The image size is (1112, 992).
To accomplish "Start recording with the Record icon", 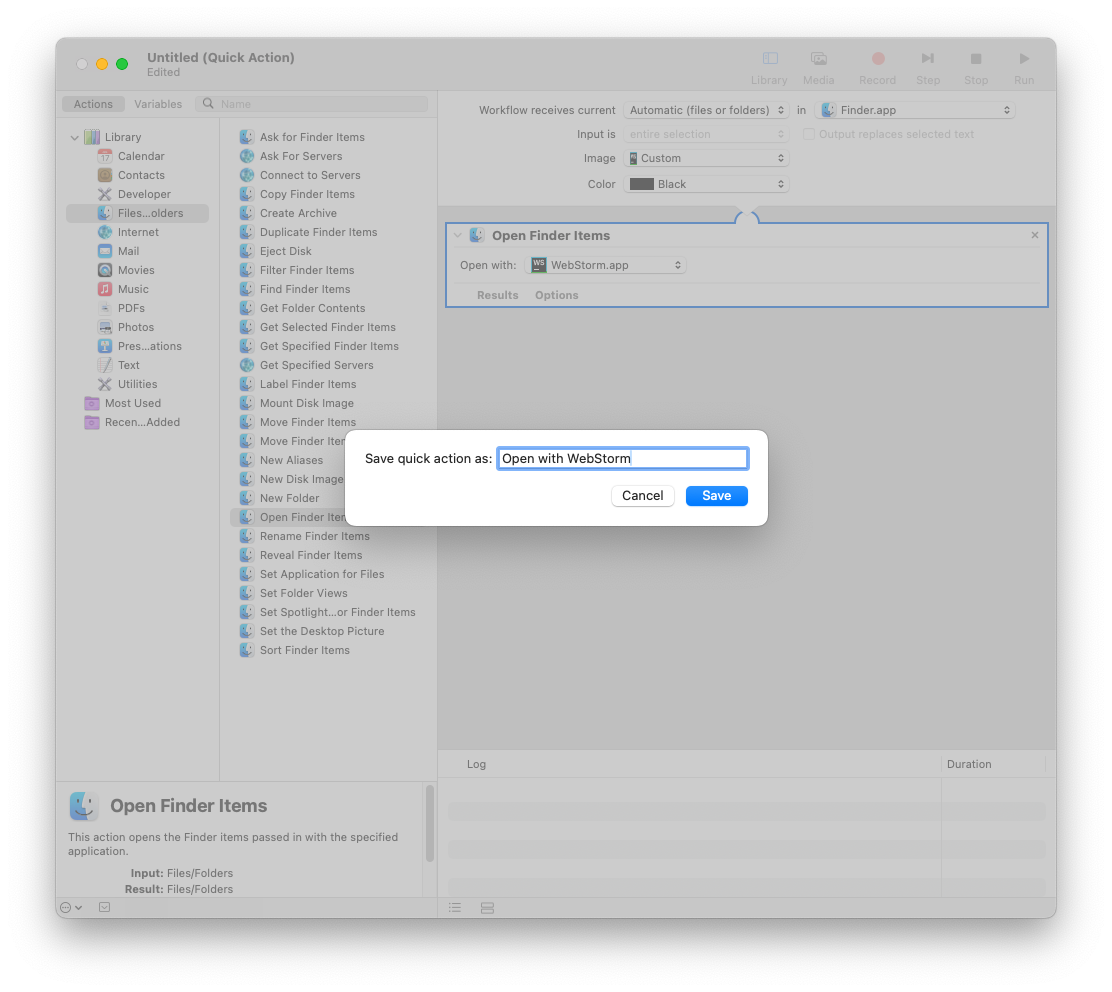I will point(878,58).
